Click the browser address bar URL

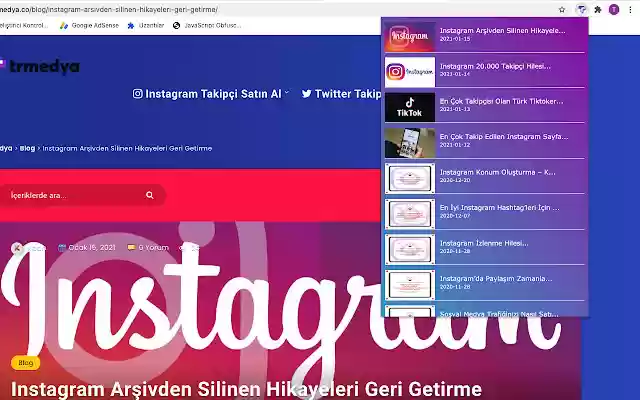[109, 9]
